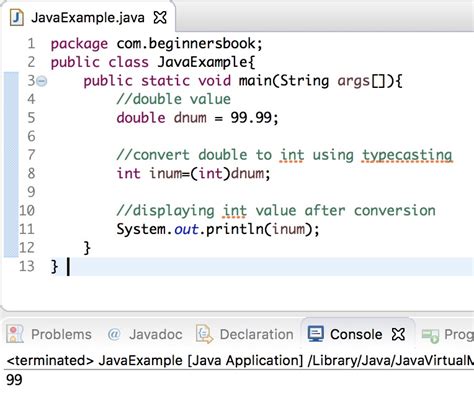
Task: Click the Javadoc @ icon
Action: click(x=114, y=334)
